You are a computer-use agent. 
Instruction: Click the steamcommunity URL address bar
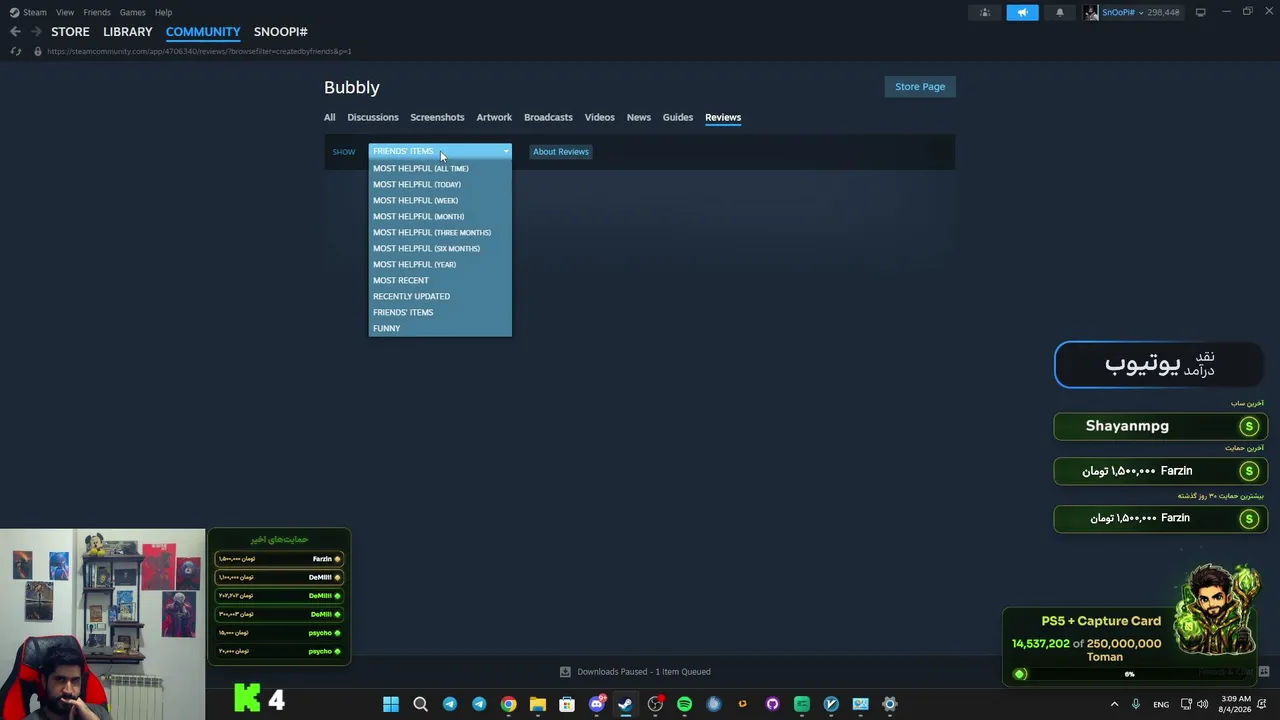pos(199,51)
